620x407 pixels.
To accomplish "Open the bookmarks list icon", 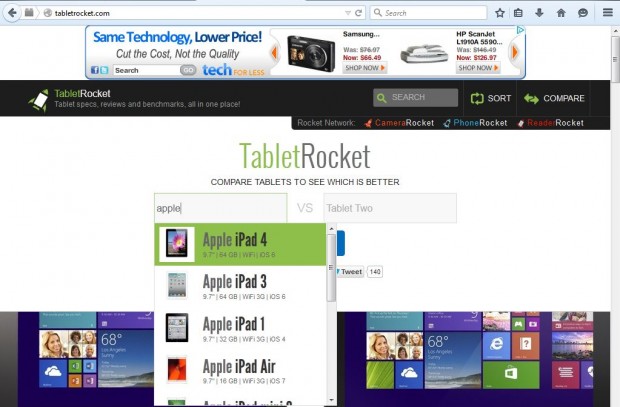I will pyautogui.click(x=518, y=13).
